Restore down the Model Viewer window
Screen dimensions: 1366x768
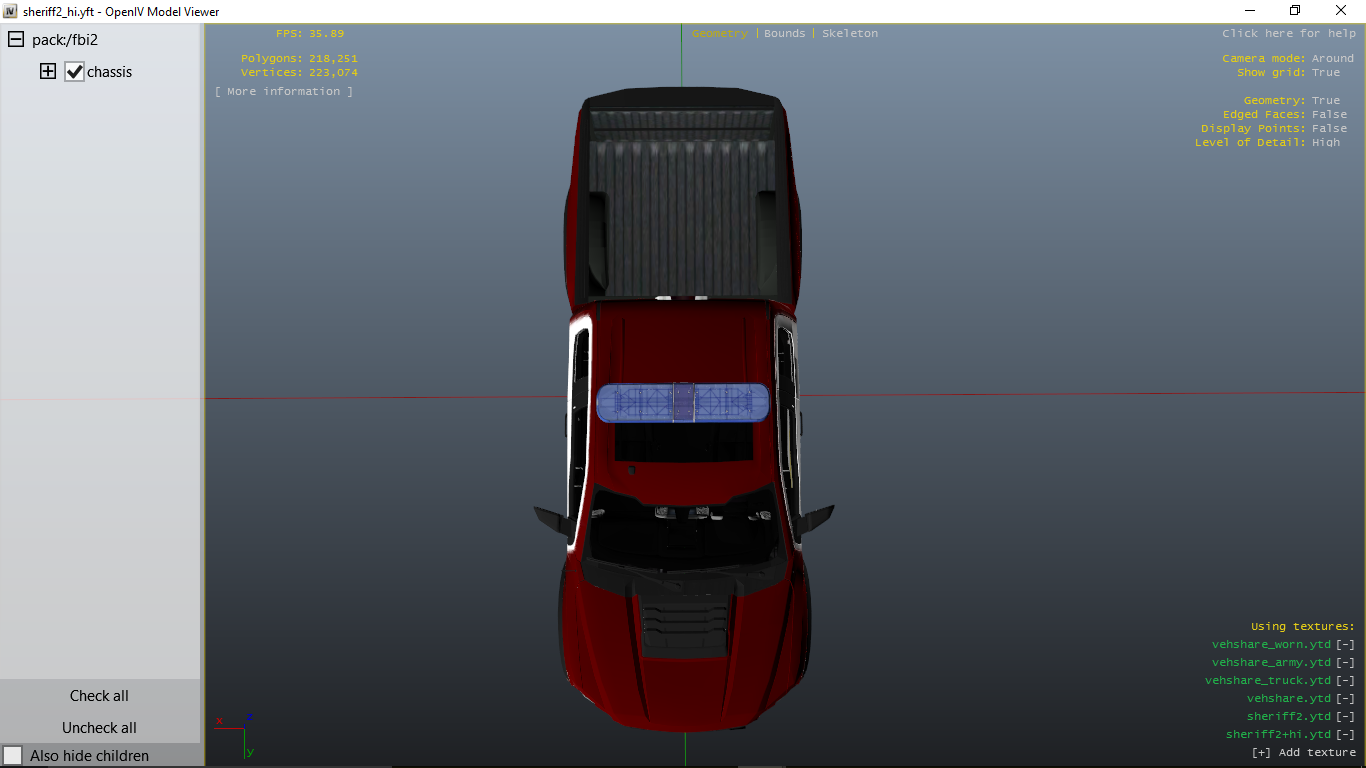click(x=1295, y=11)
